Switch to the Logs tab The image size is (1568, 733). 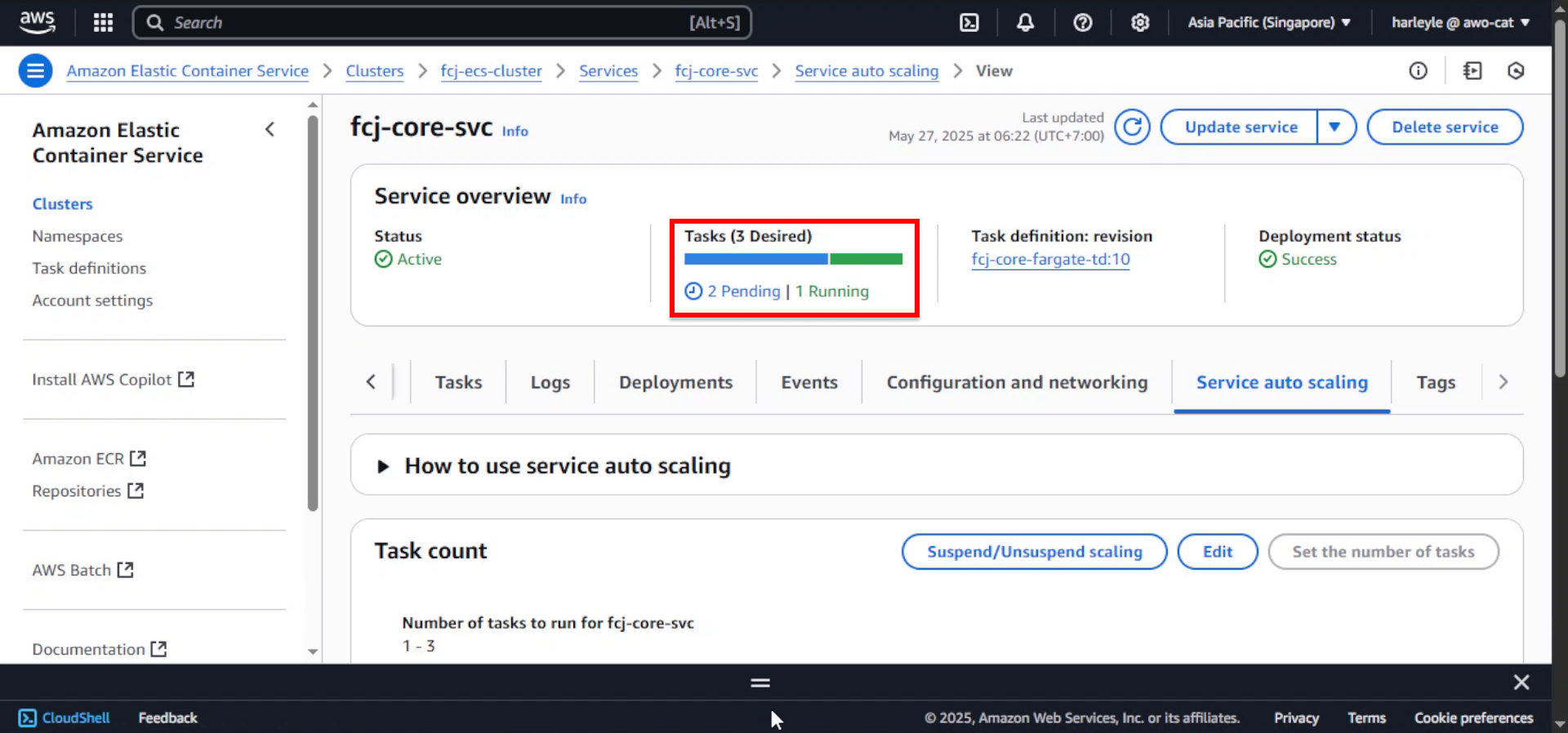tap(550, 382)
